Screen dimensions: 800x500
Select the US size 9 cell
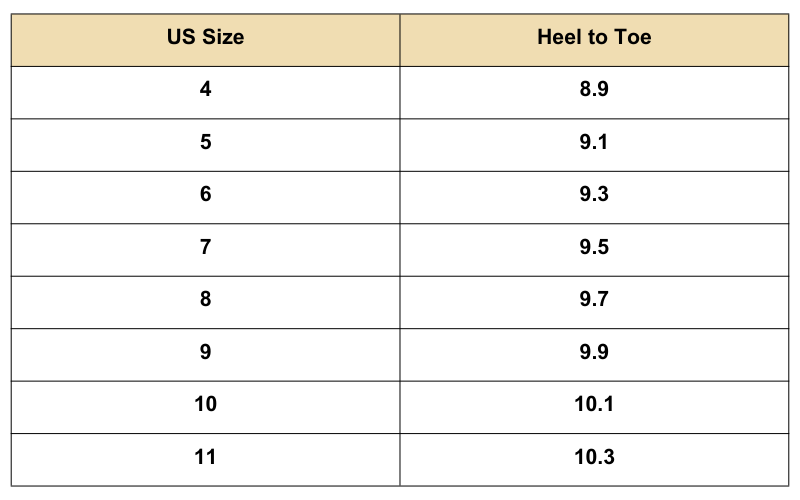coord(205,352)
